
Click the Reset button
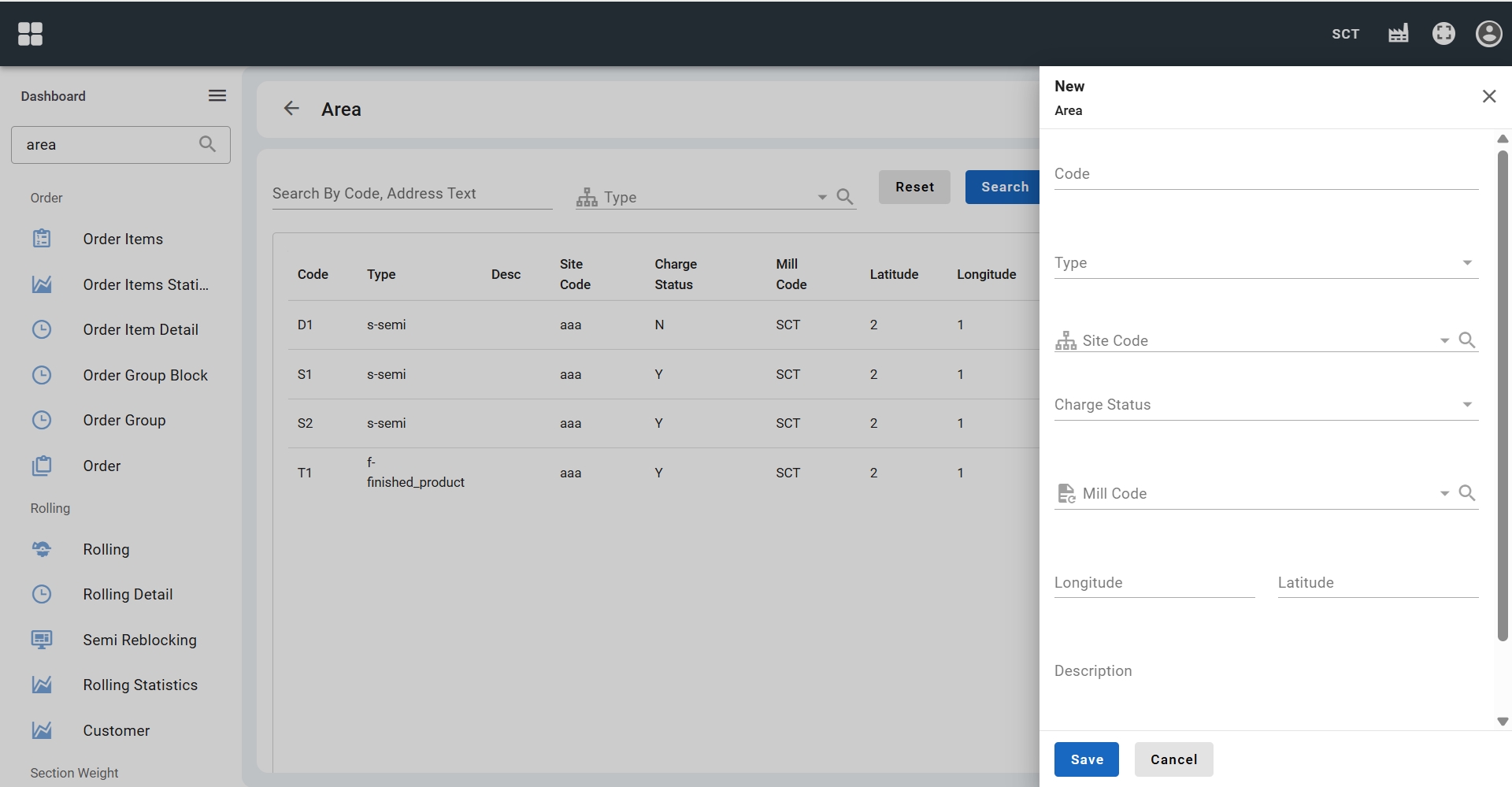pos(914,187)
